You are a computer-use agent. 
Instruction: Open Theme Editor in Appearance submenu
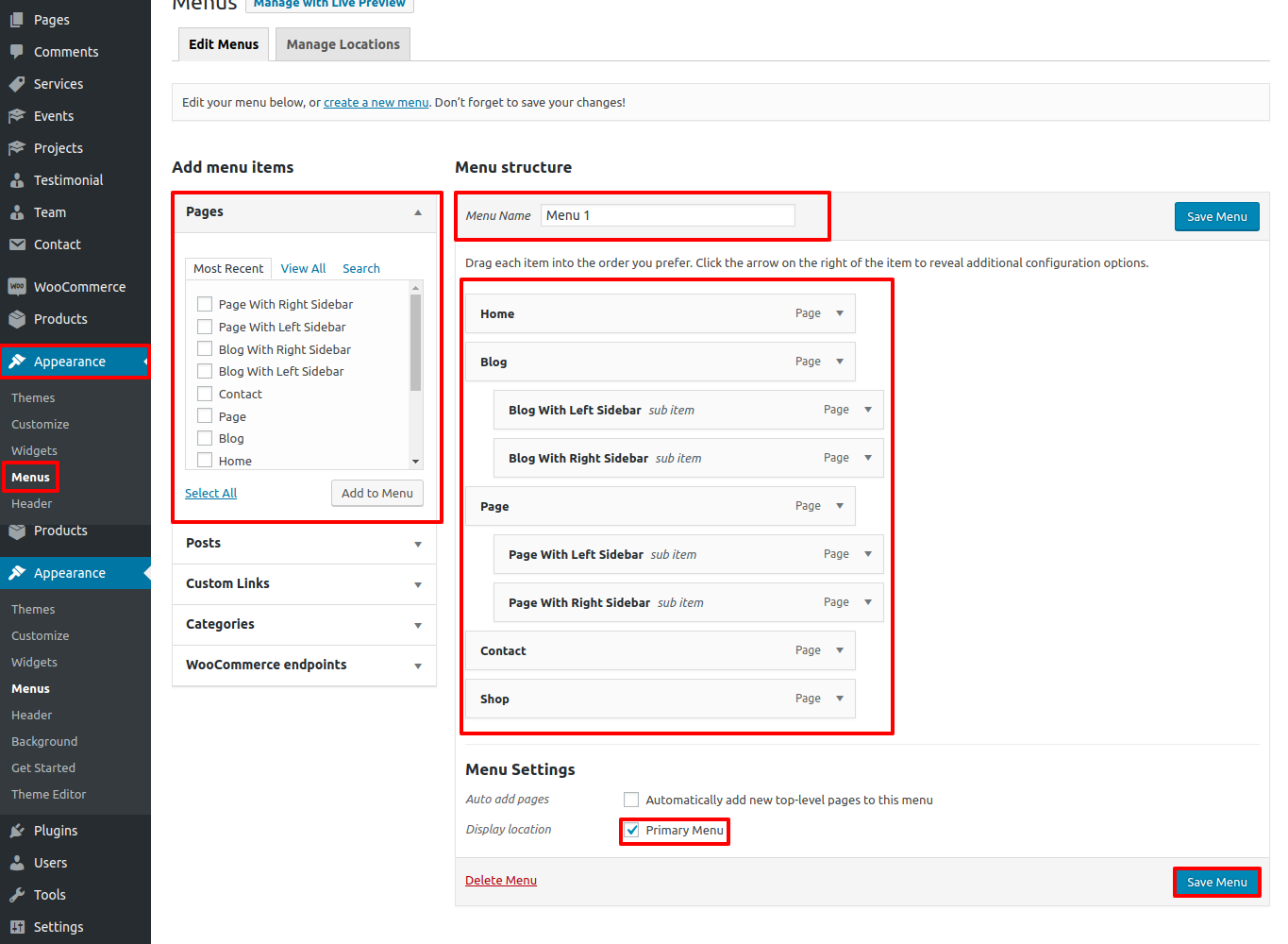[x=48, y=794]
